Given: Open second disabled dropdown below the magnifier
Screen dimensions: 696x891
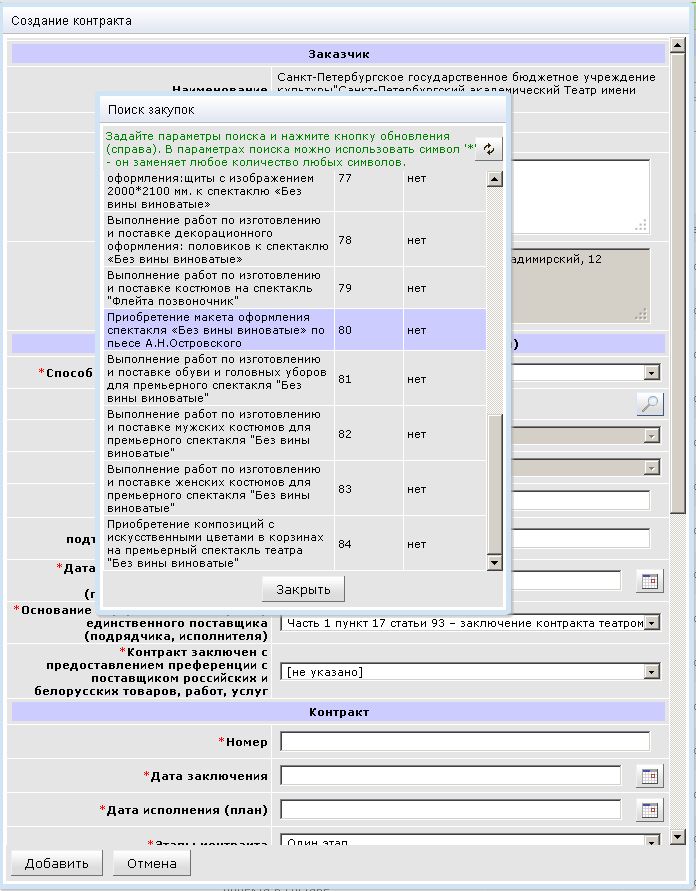Looking at the screenshot, I should coord(652,468).
